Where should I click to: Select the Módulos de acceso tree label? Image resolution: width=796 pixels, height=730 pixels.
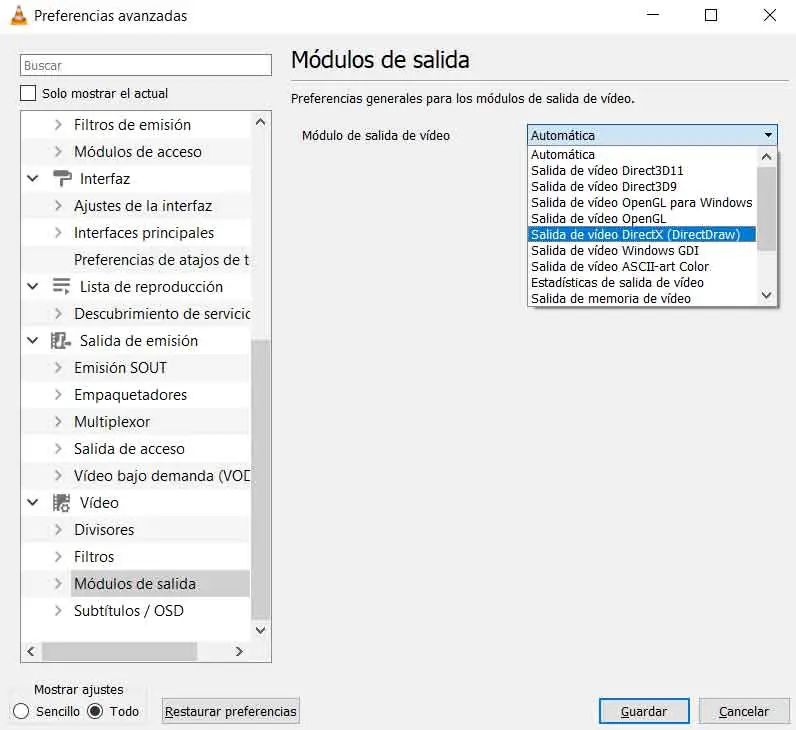(138, 152)
